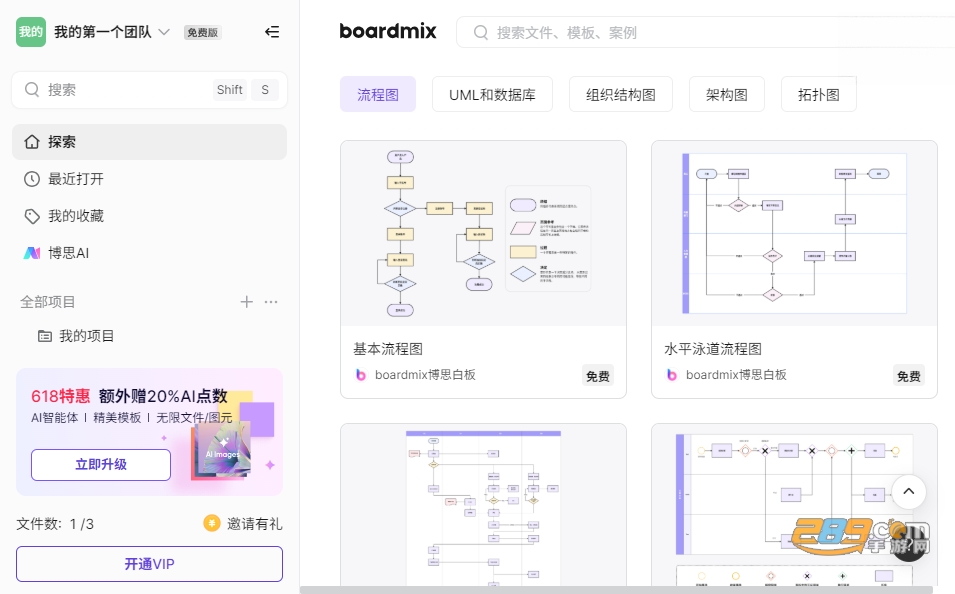Click the folder icon beside 我的项目
The width and height of the screenshot is (955, 594).
(45, 336)
